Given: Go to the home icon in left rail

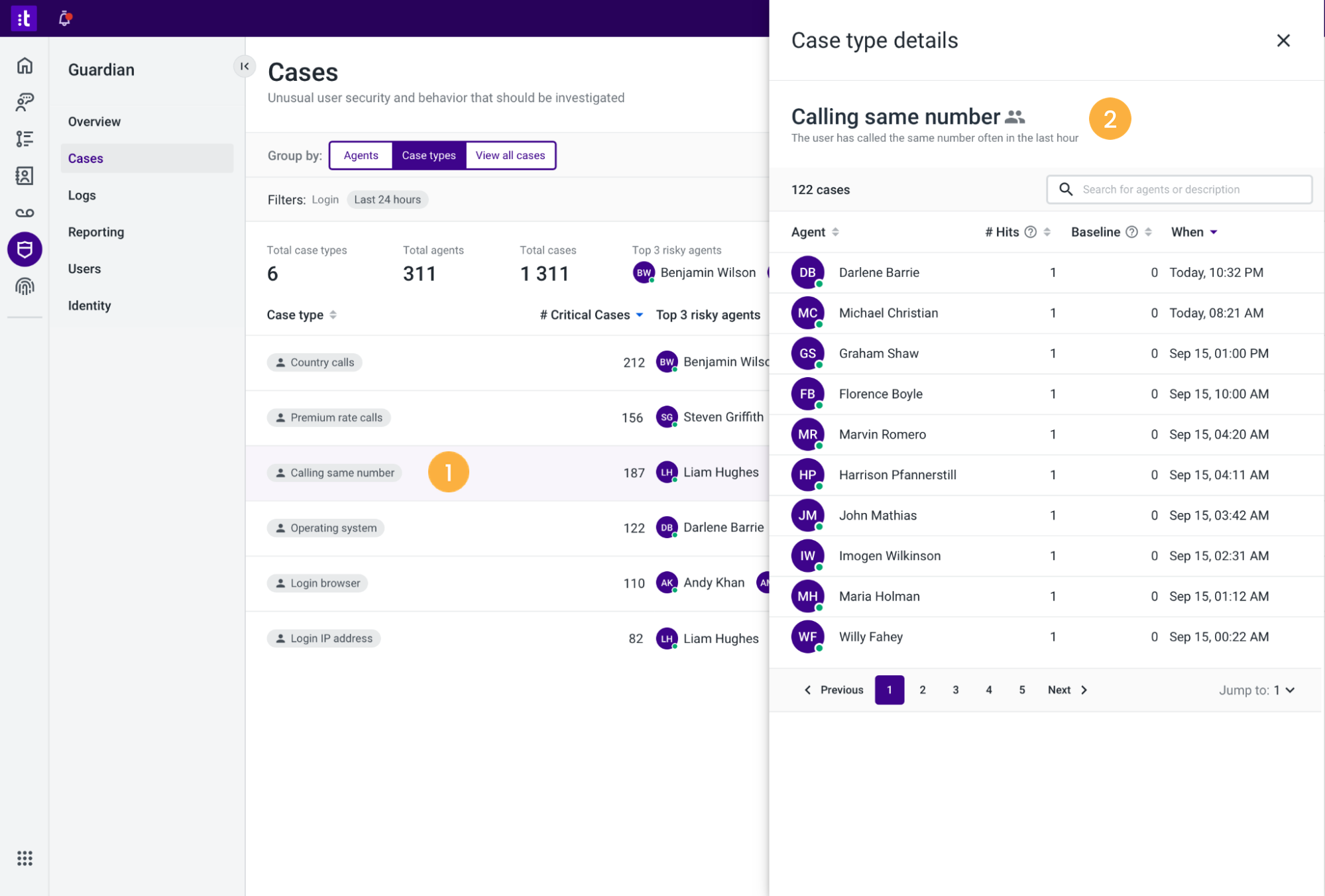Looking at the screenshot, I should (25, 66).
